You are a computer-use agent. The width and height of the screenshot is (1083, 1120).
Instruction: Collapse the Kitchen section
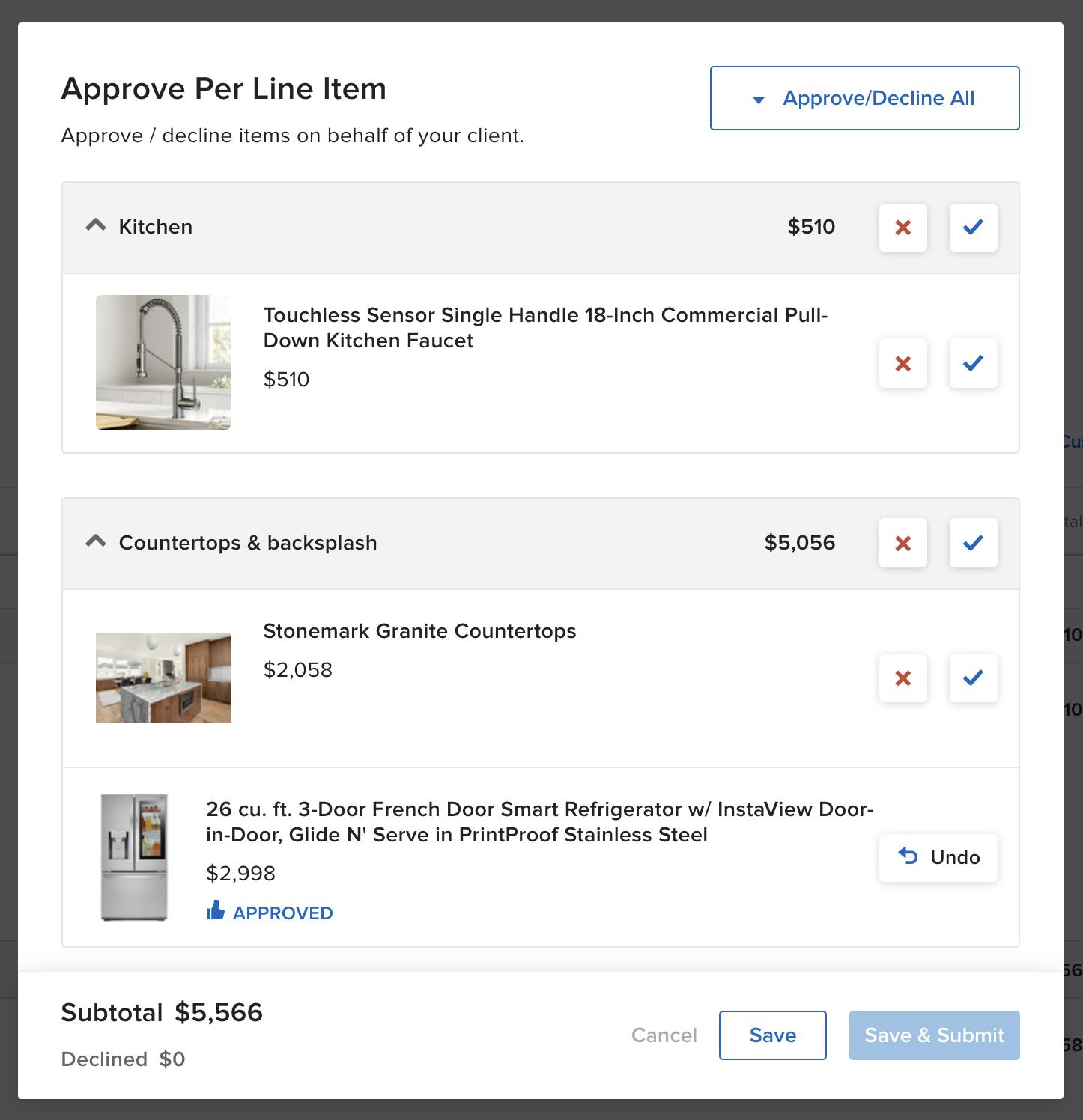coord(96,225)
